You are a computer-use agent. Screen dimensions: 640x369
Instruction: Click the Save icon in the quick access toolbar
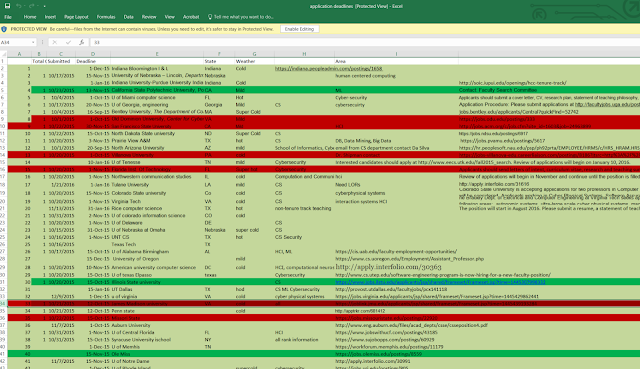(7, 6)
